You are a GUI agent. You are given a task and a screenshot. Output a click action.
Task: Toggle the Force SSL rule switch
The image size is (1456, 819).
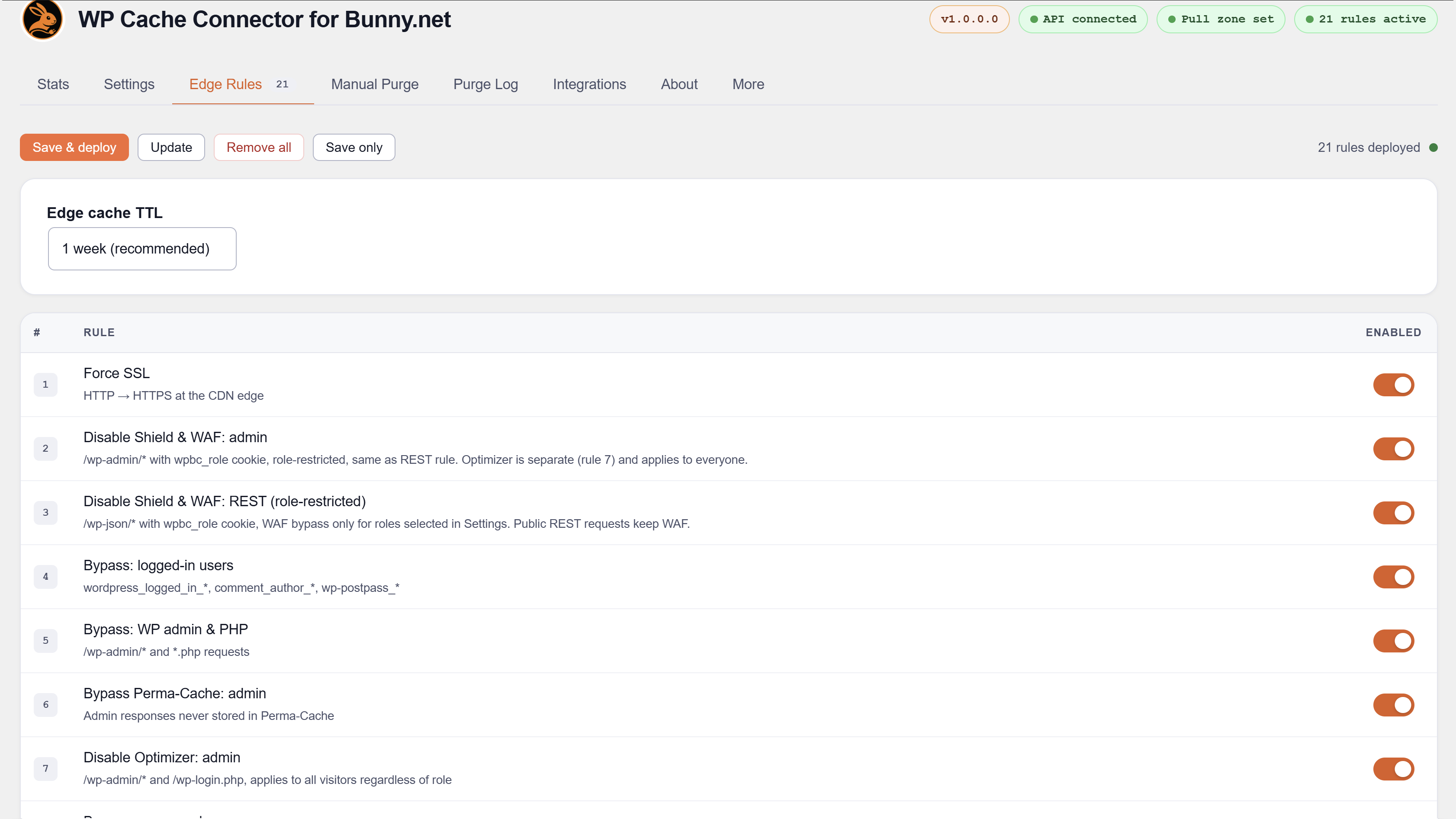click(x=1393, y=385)
